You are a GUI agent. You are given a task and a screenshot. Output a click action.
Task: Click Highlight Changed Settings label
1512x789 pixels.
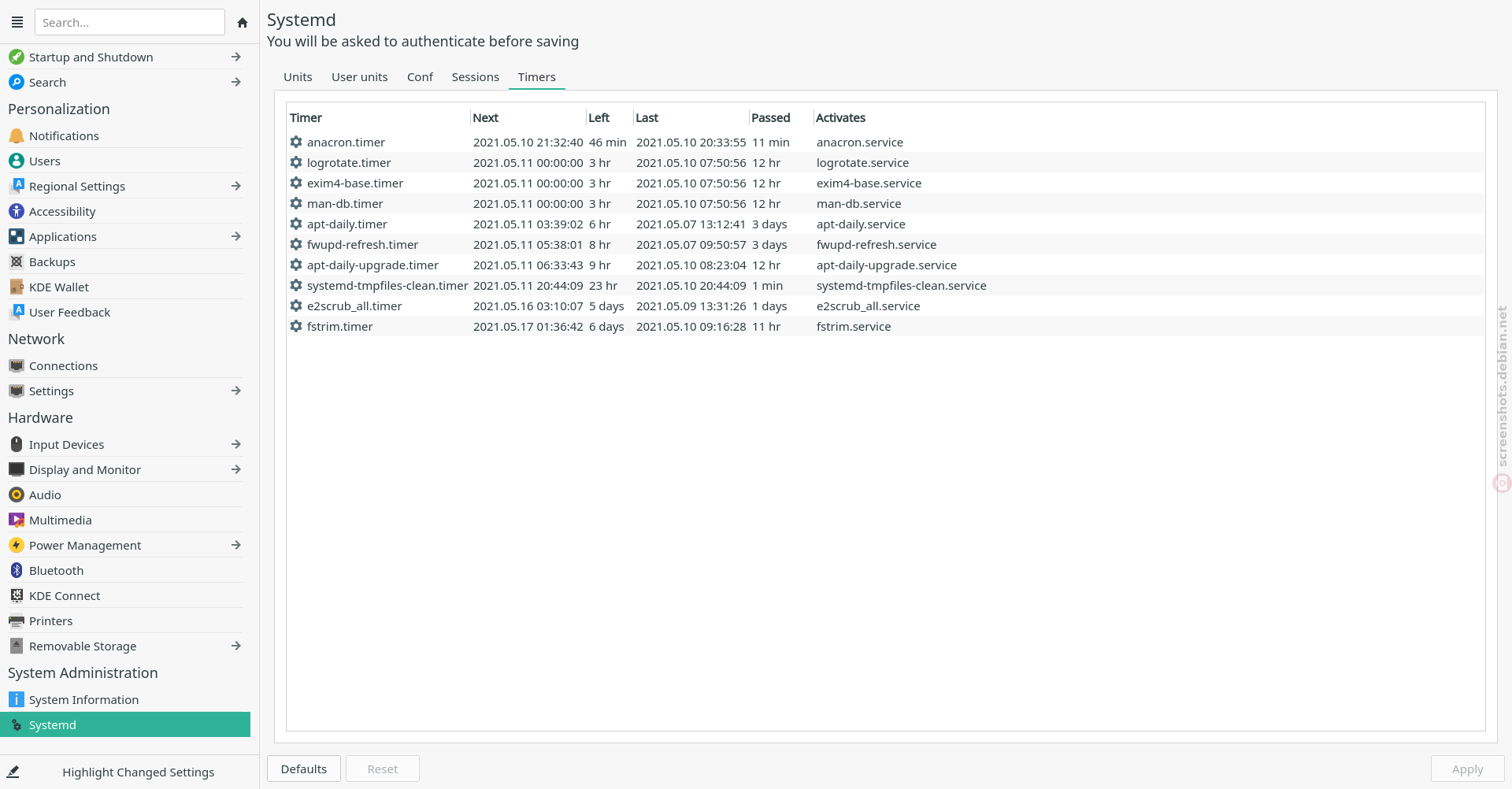click(x=139, y=772)
